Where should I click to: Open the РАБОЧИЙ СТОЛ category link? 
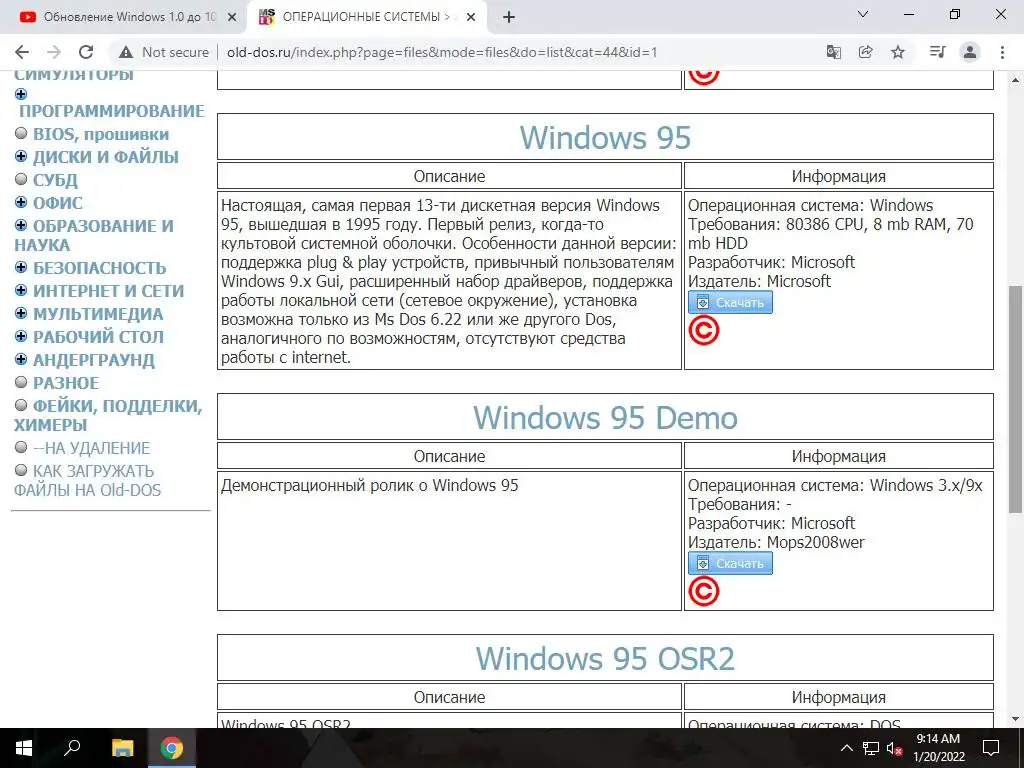point(99,337)
